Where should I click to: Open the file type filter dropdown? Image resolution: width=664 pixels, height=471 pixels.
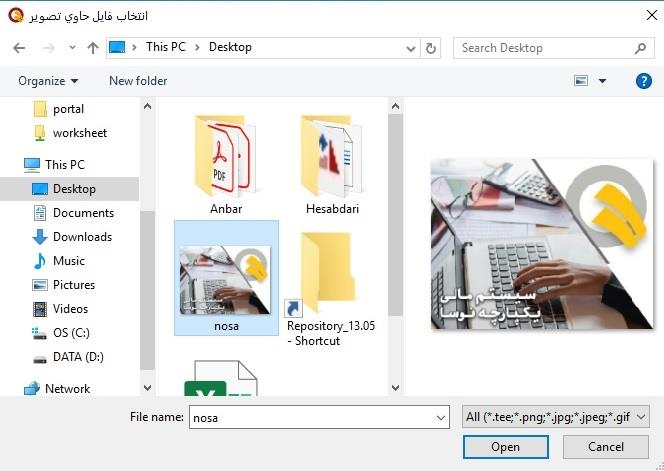click(556, 416)
